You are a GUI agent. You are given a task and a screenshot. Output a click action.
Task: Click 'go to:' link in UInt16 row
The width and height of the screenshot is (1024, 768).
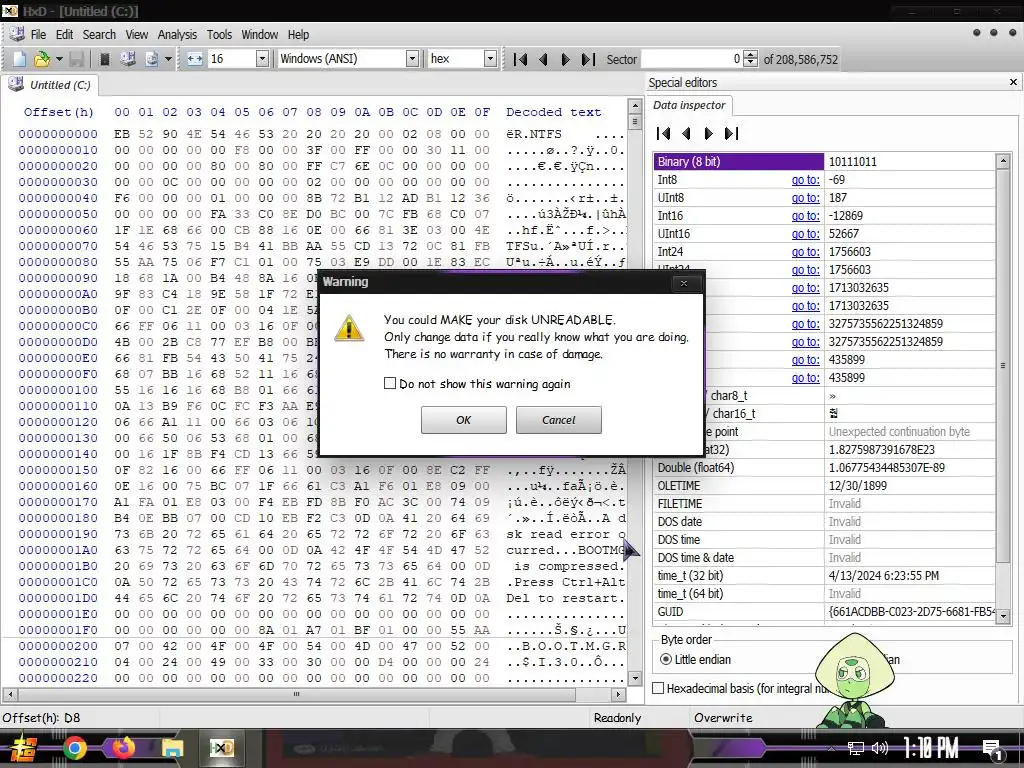pos(805,234)
